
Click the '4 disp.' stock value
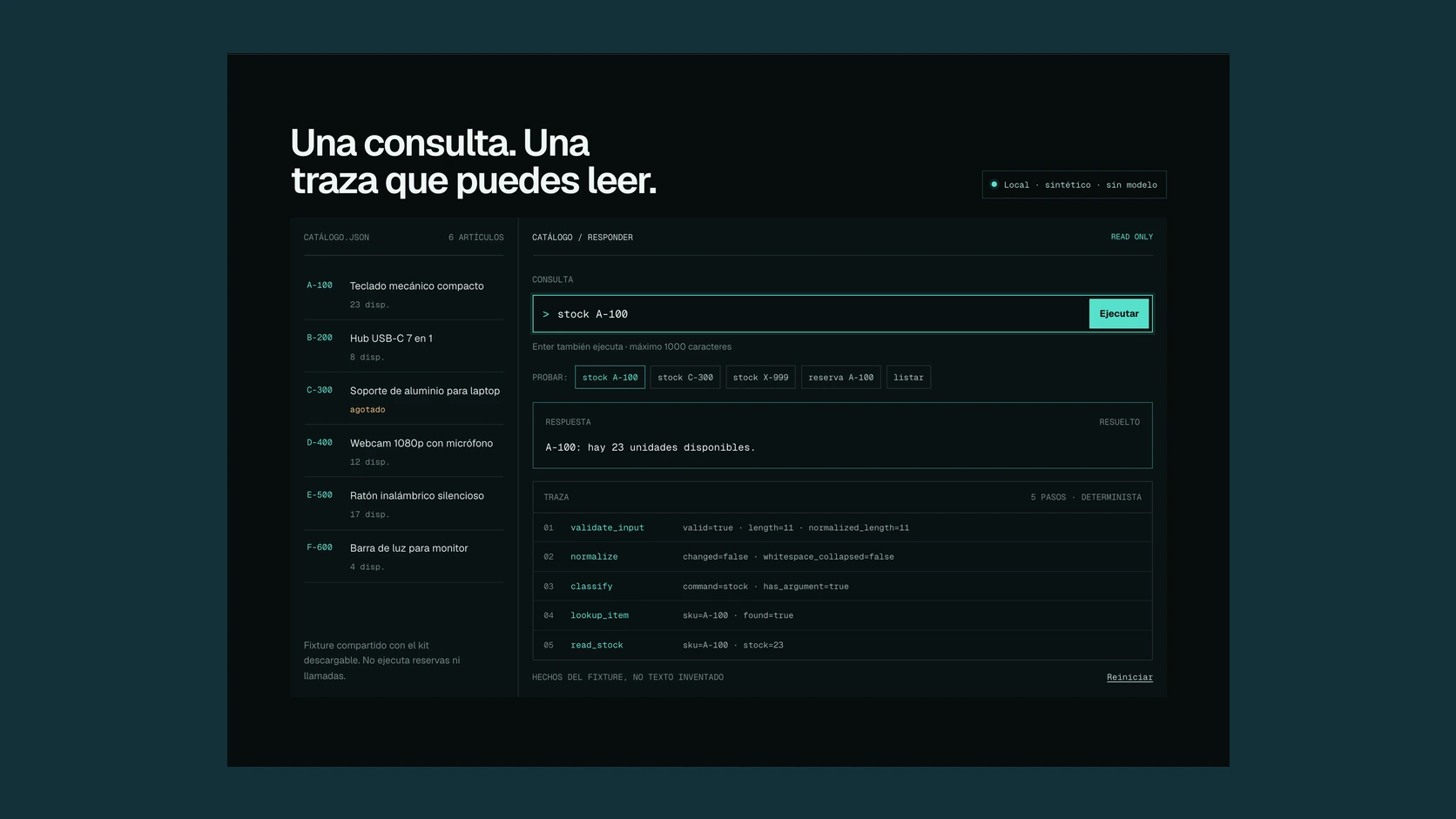point(367,567)
